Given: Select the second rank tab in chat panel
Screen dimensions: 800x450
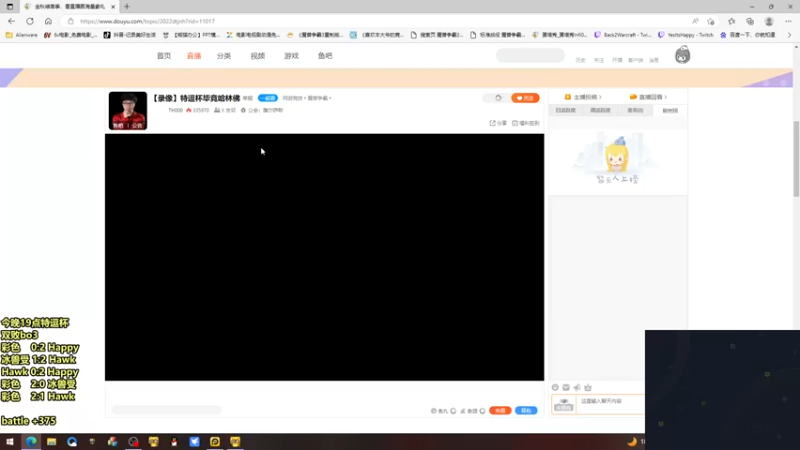Looking at the screenshot, I should [x=601, y=110].
